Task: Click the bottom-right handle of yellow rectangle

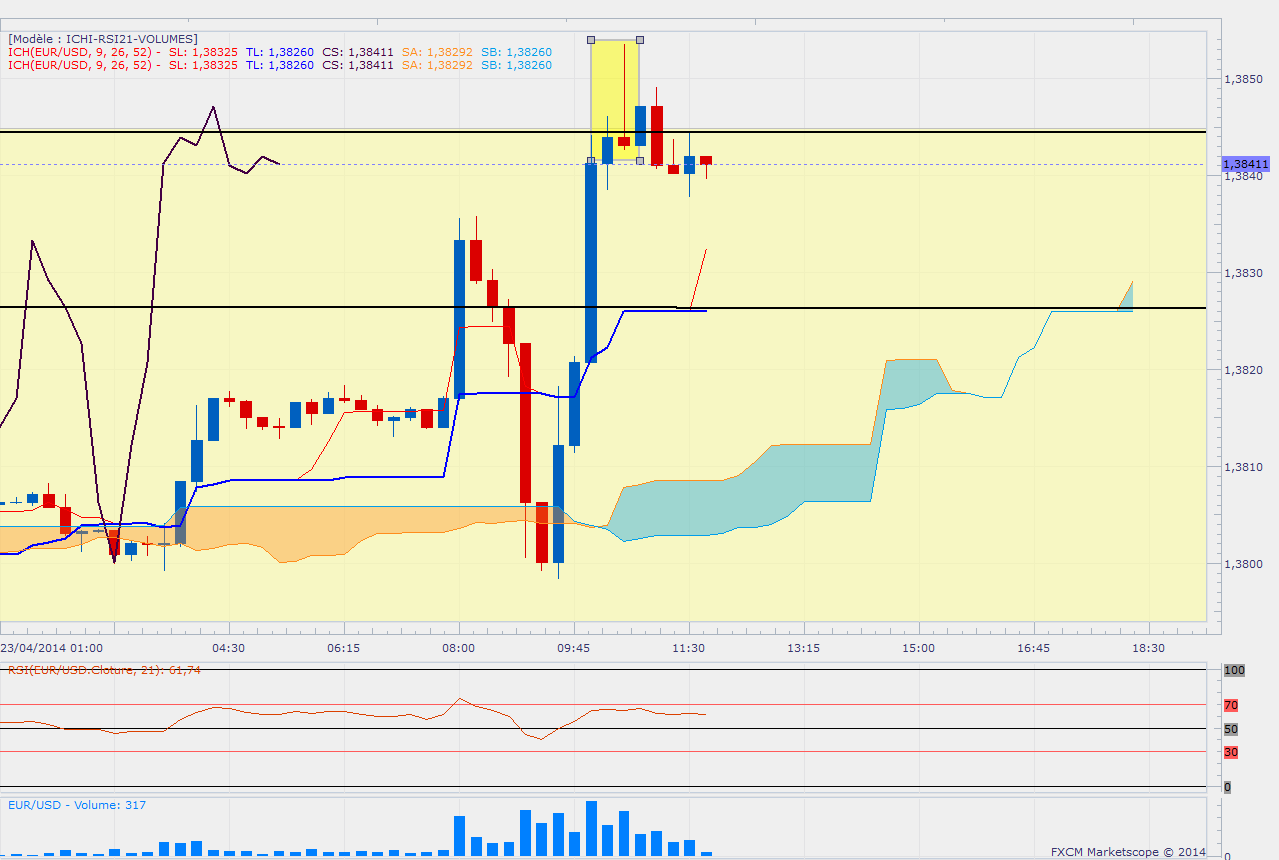Action: point(640,160)
